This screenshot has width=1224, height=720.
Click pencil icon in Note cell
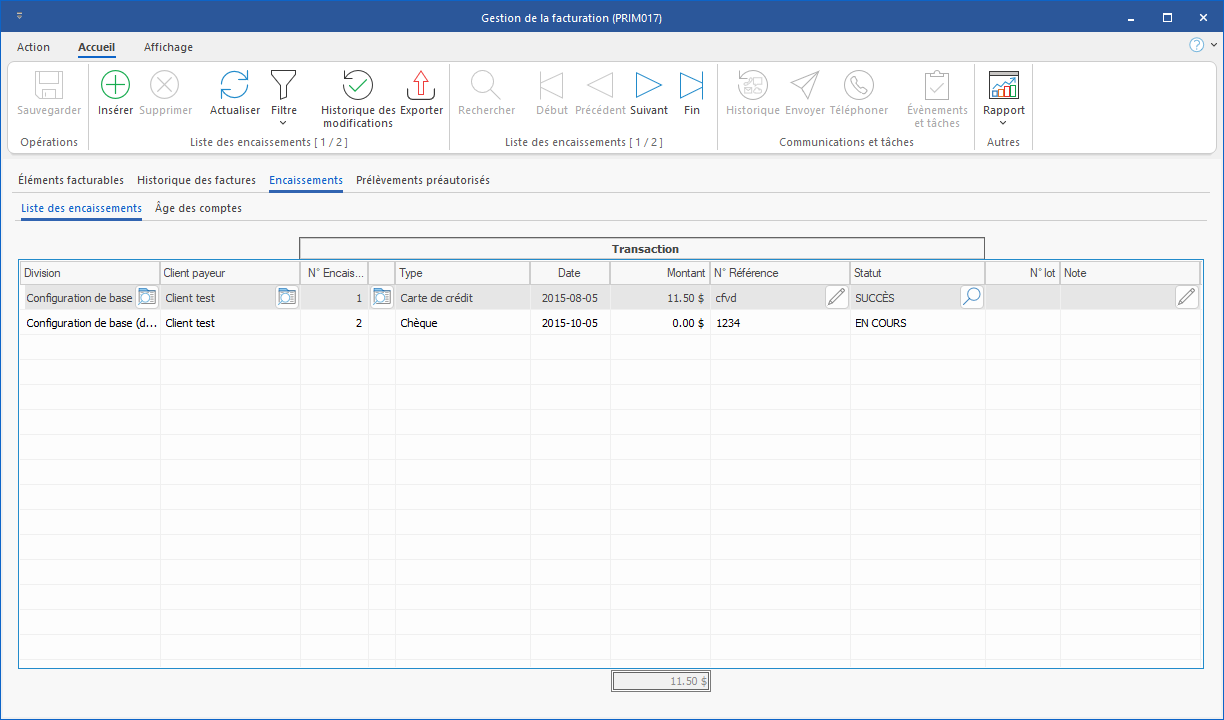1186,297
